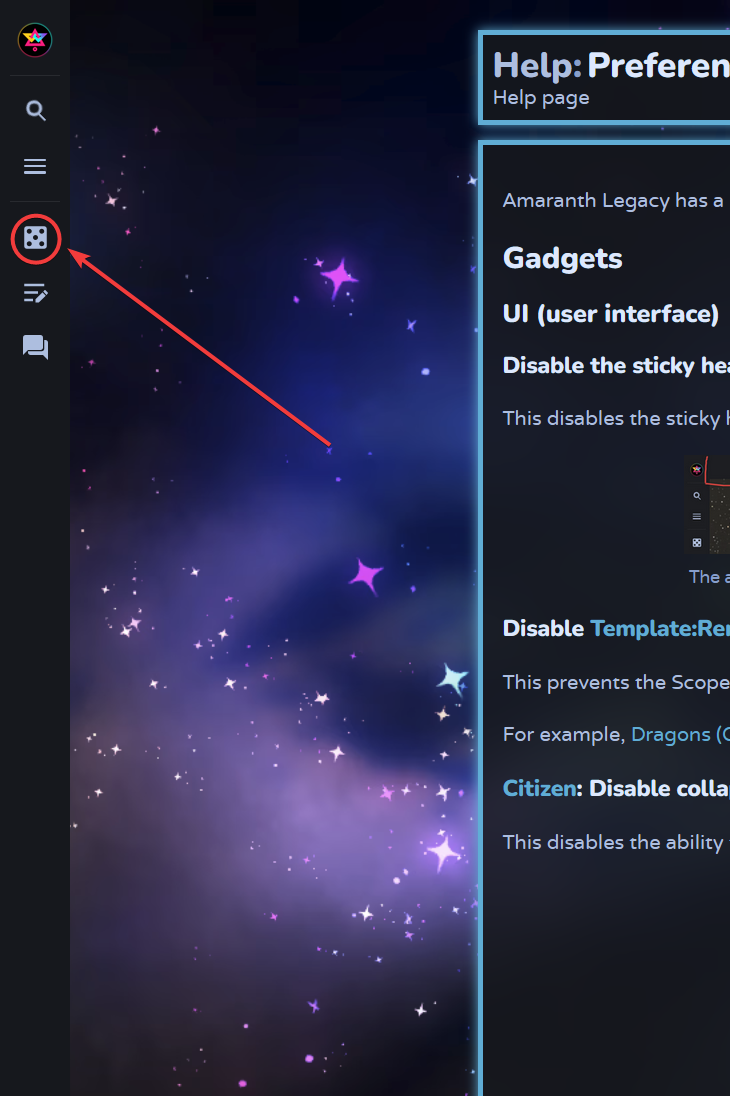The width and height of the screenshot is (730, 1096).
Task: Click the "Help page" subtitle text
Action: [541, 98]
